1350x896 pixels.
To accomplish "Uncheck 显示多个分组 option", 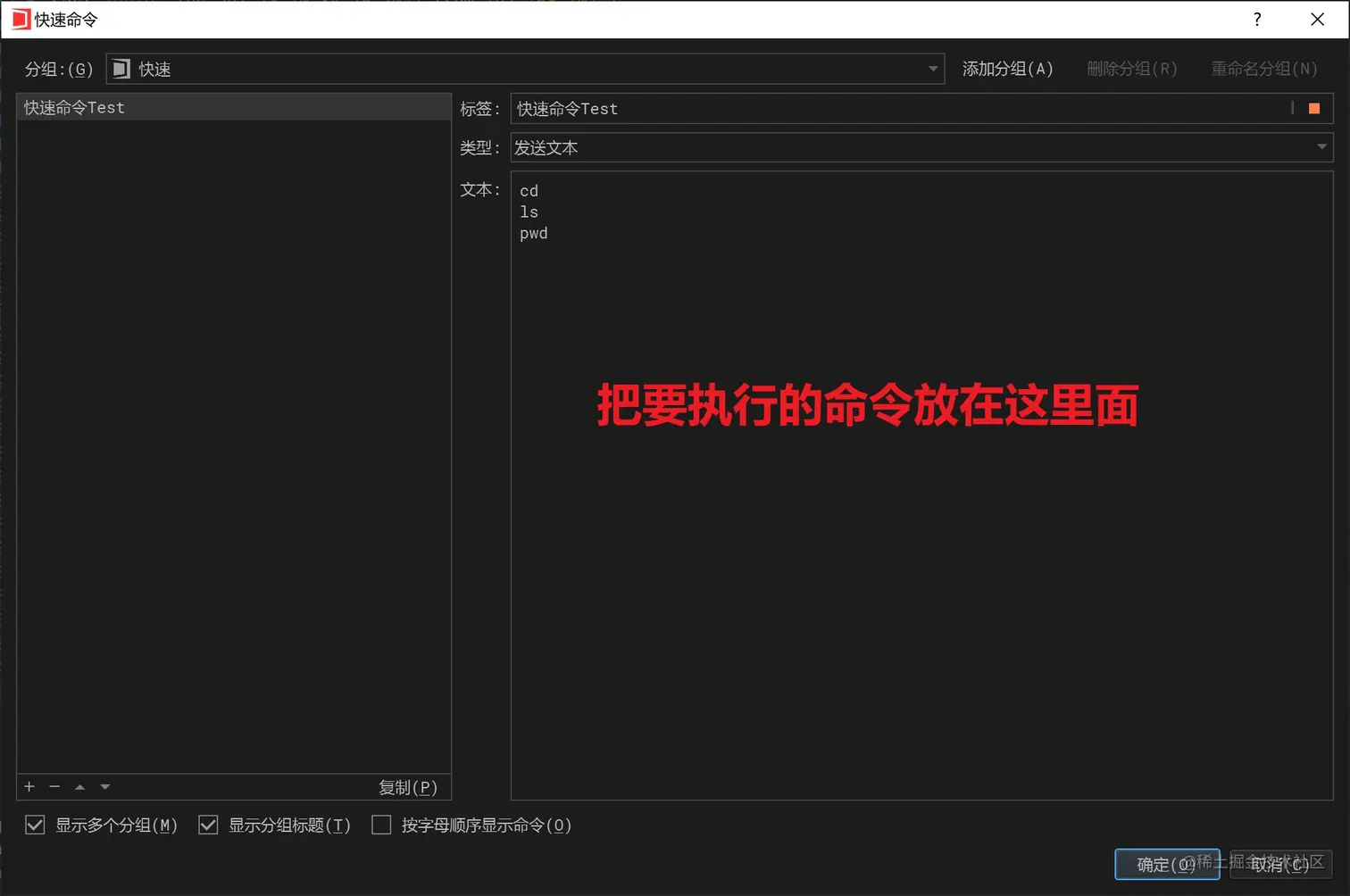I will (x=35, y=825).
